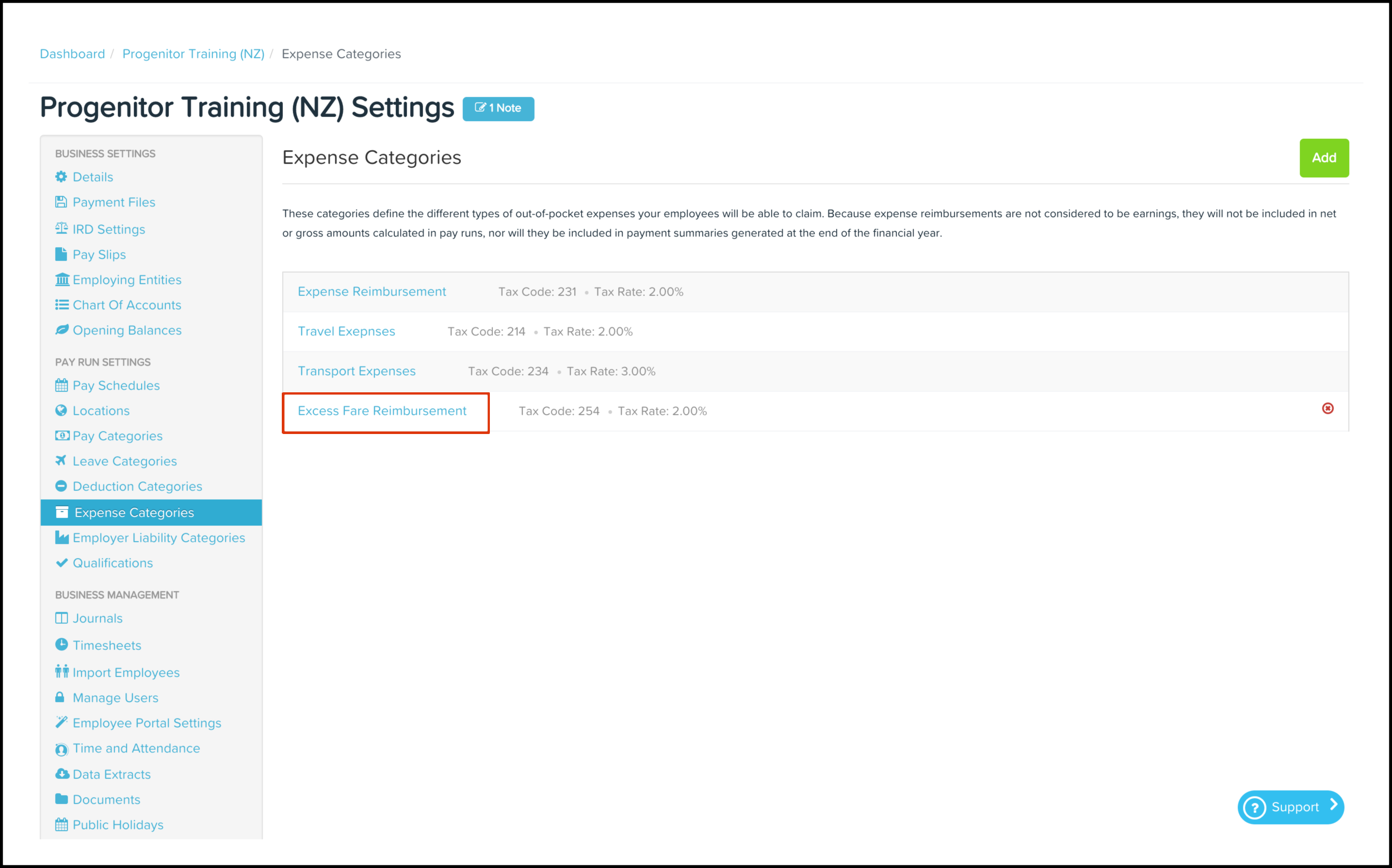Image resolution: width=1392 pixels, height=868 pixels.
Task: Click the Locations globe icon
Action: (x=61, y=410)
